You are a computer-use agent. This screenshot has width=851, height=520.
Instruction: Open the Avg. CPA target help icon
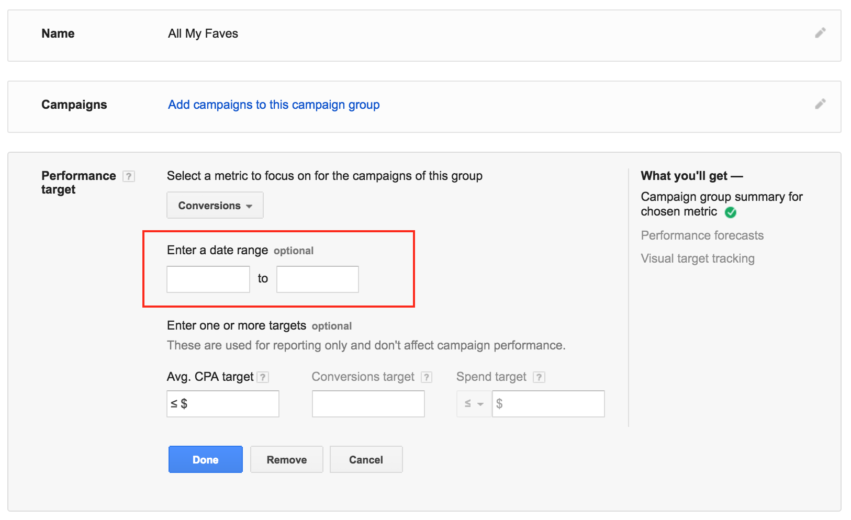pyautogui.click(x=263, y=377)
